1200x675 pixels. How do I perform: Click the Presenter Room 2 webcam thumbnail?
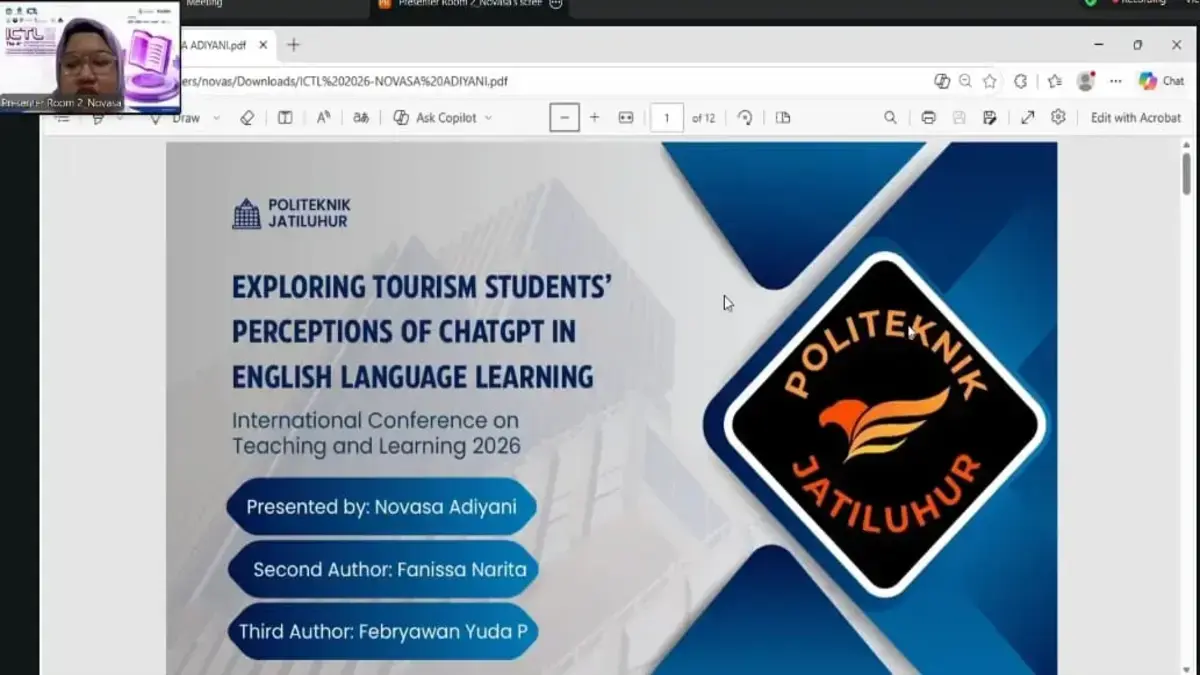(x=90, y=56)
